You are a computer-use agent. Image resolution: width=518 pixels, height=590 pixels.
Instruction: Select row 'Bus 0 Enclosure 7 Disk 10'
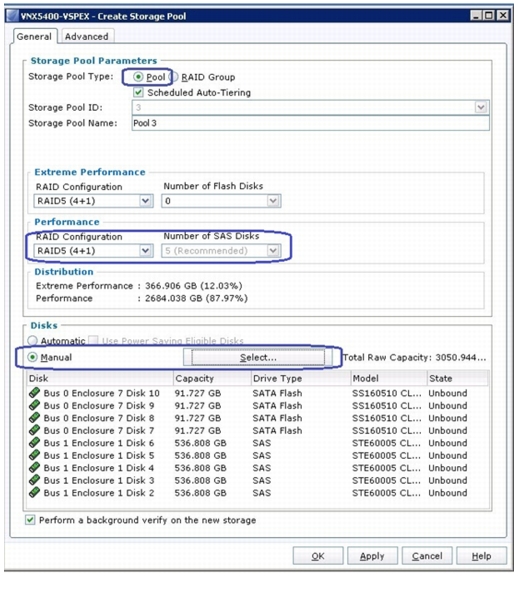tap(258, 393)
